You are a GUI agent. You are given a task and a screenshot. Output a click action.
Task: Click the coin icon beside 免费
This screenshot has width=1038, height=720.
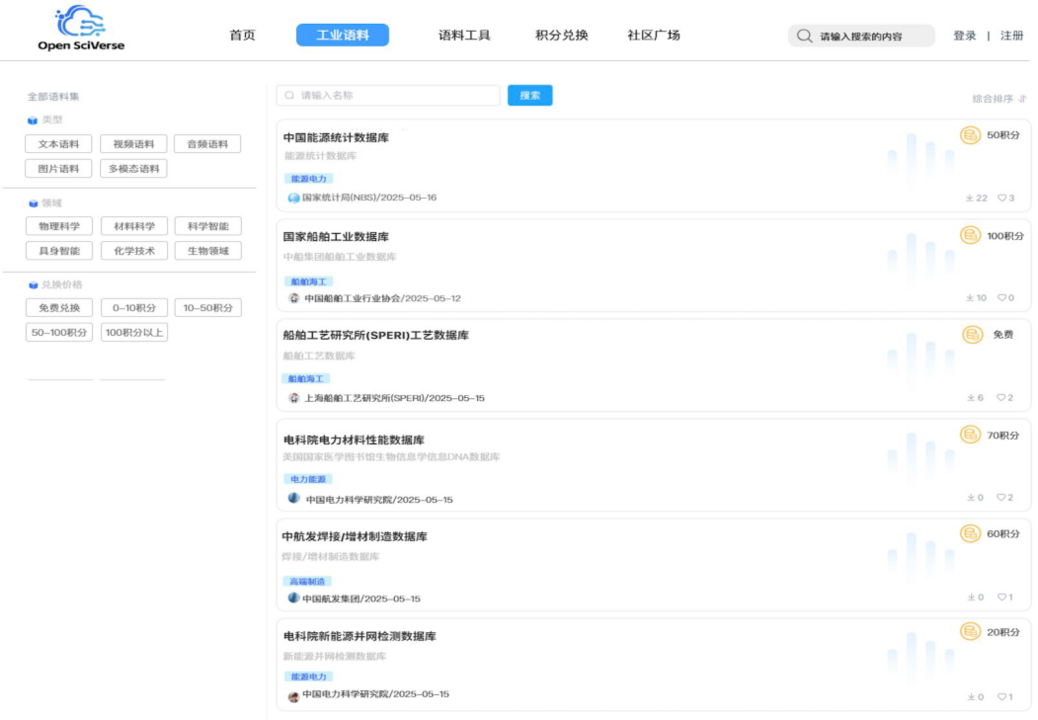tap(972, 335)
